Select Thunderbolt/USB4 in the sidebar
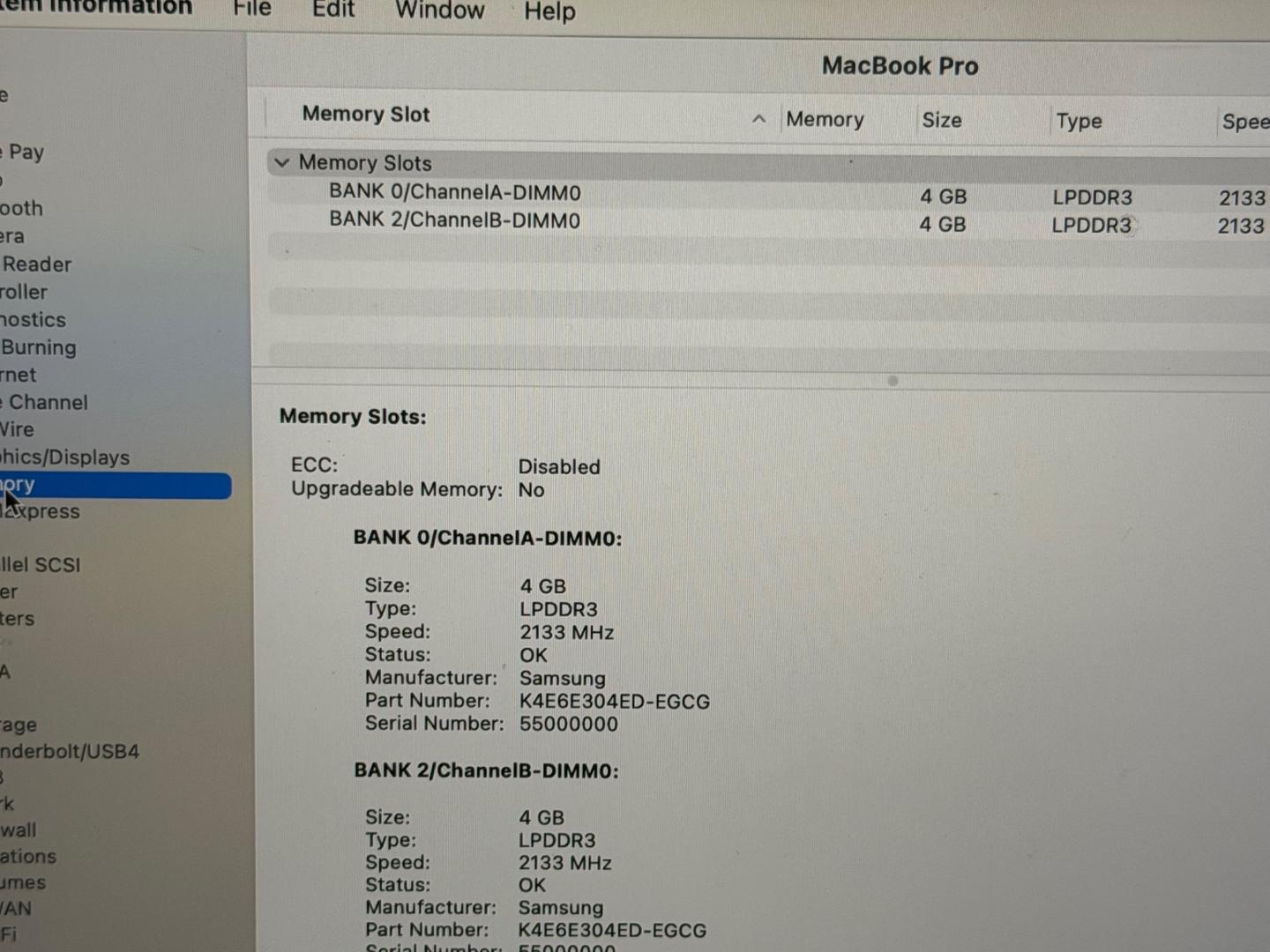Screen dimensions: 1270x952 pos(70,751)
